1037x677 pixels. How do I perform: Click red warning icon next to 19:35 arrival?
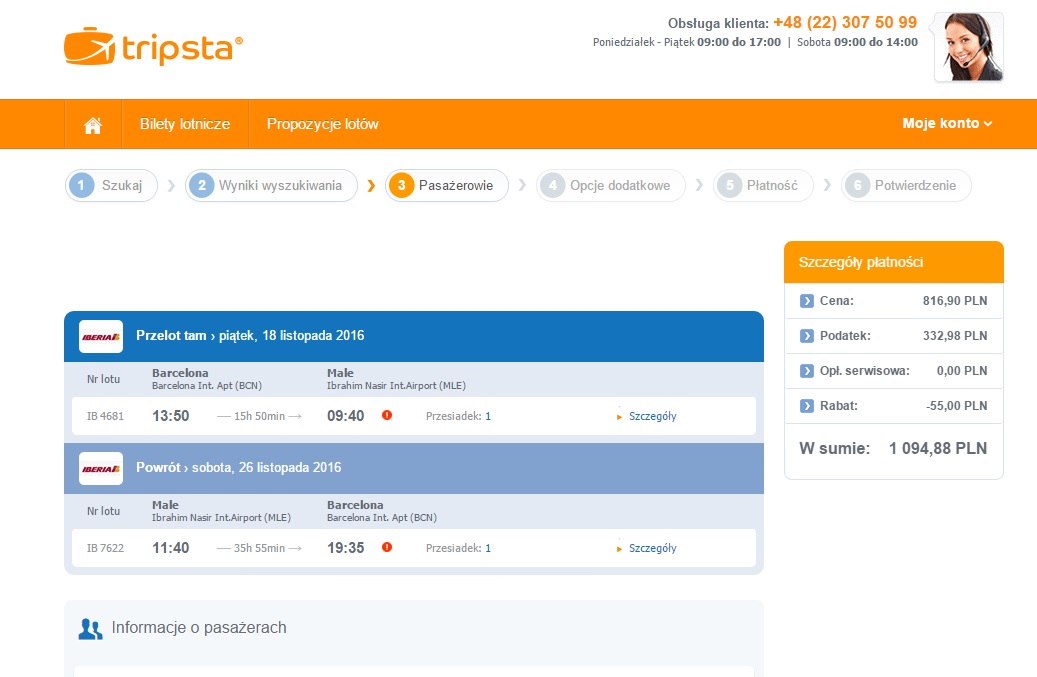point(387,547)
